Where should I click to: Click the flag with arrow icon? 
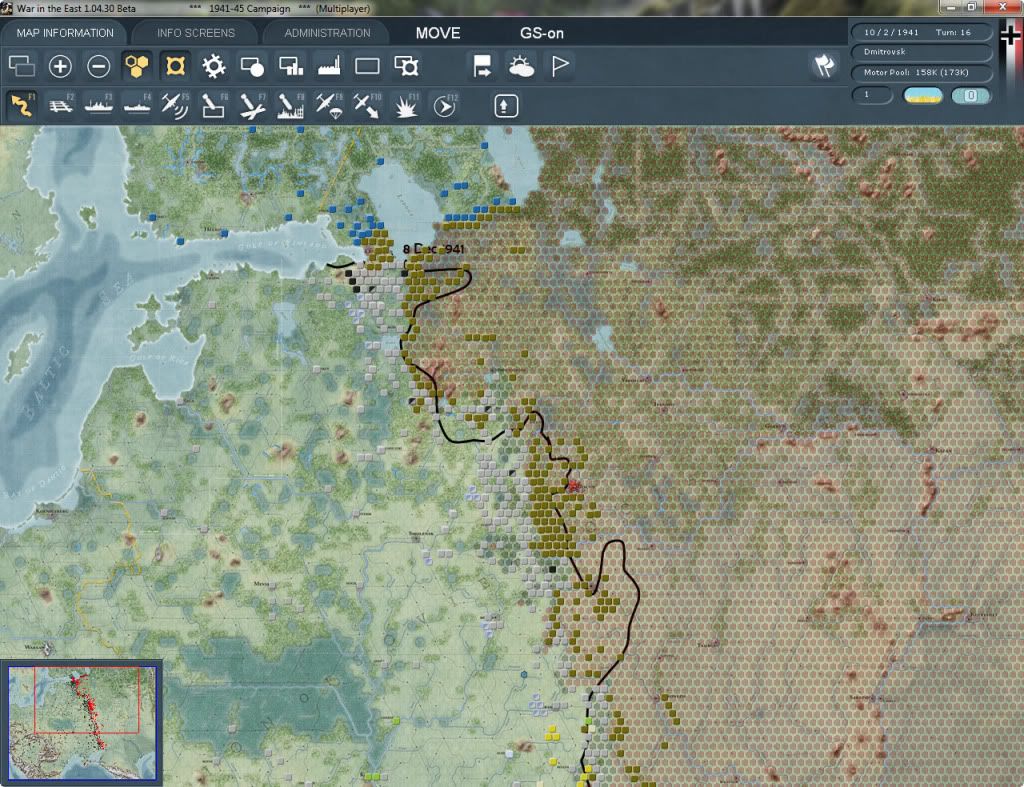pyautogui.click(x=482, y=66)
